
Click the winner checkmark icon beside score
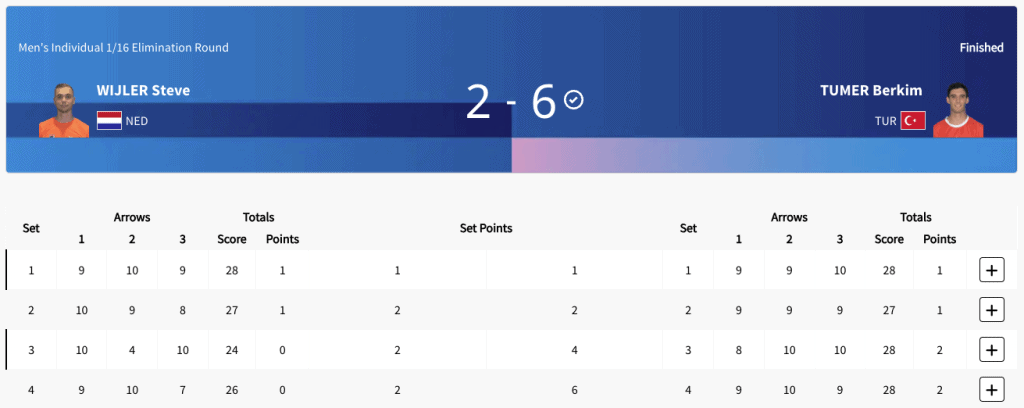tap(573, 100)
